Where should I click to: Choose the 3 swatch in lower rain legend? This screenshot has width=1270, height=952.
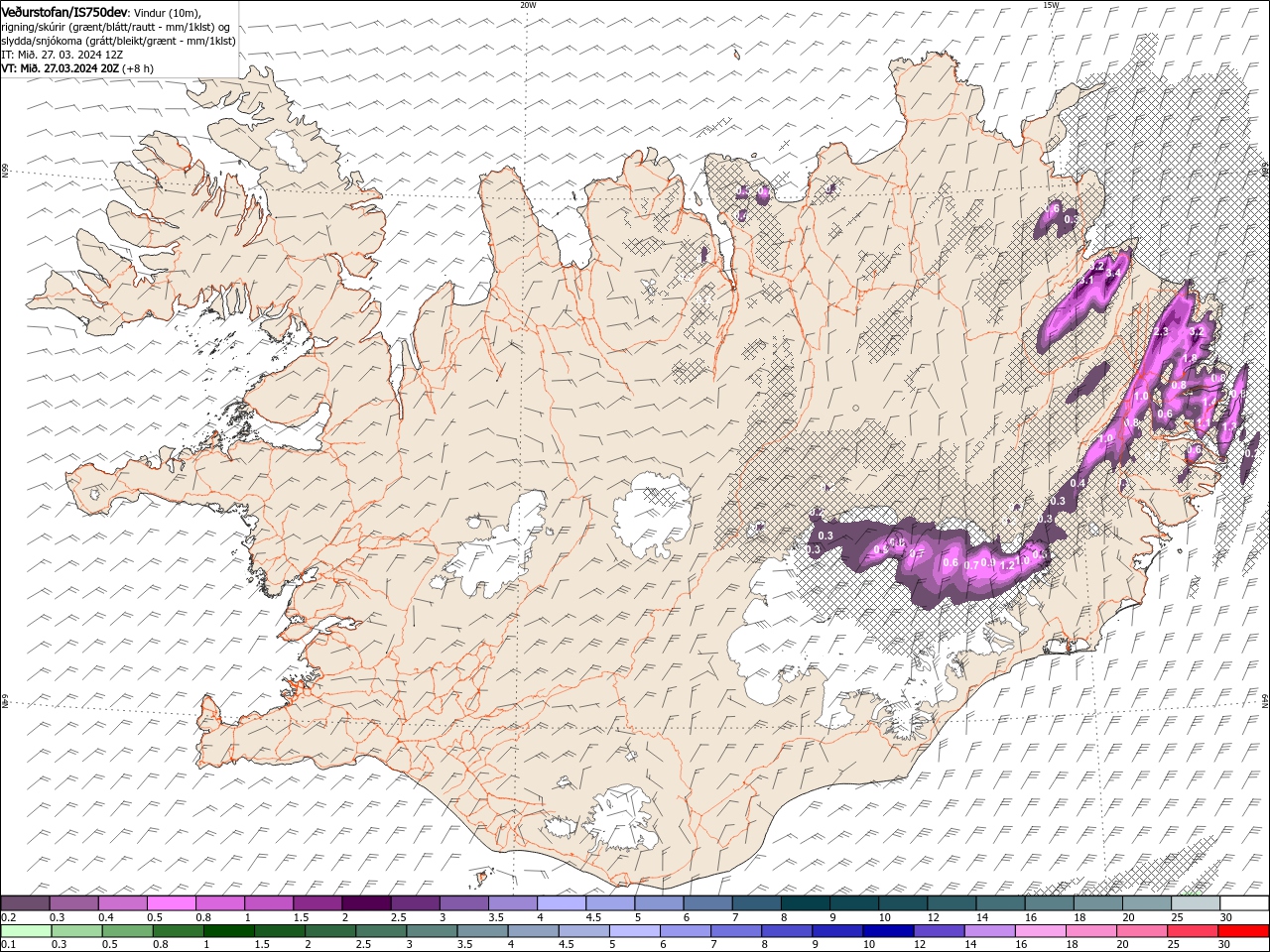click(x=432, y=931)
